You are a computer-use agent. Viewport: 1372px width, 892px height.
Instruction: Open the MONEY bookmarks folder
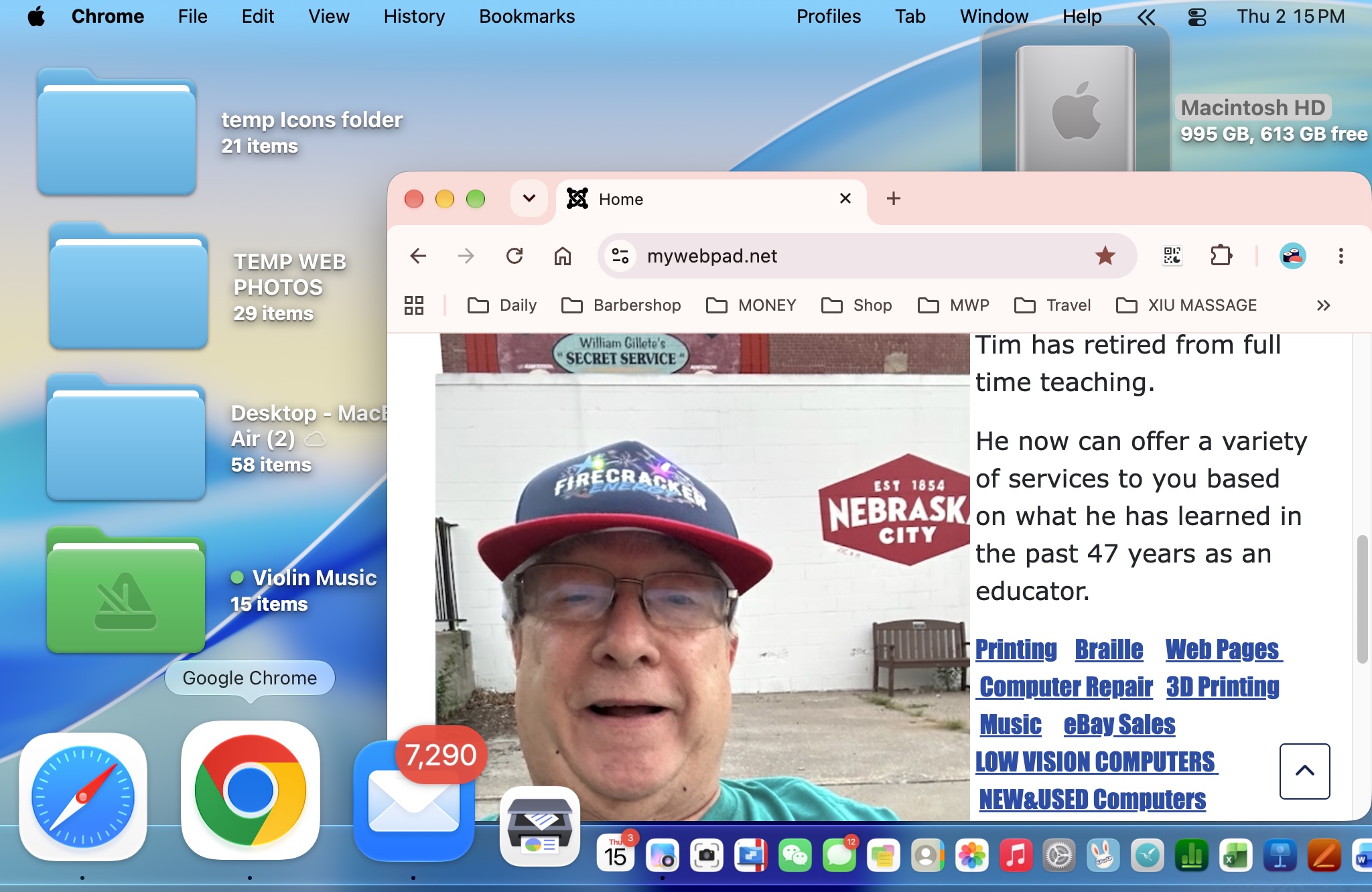click(x=751, y=305)
